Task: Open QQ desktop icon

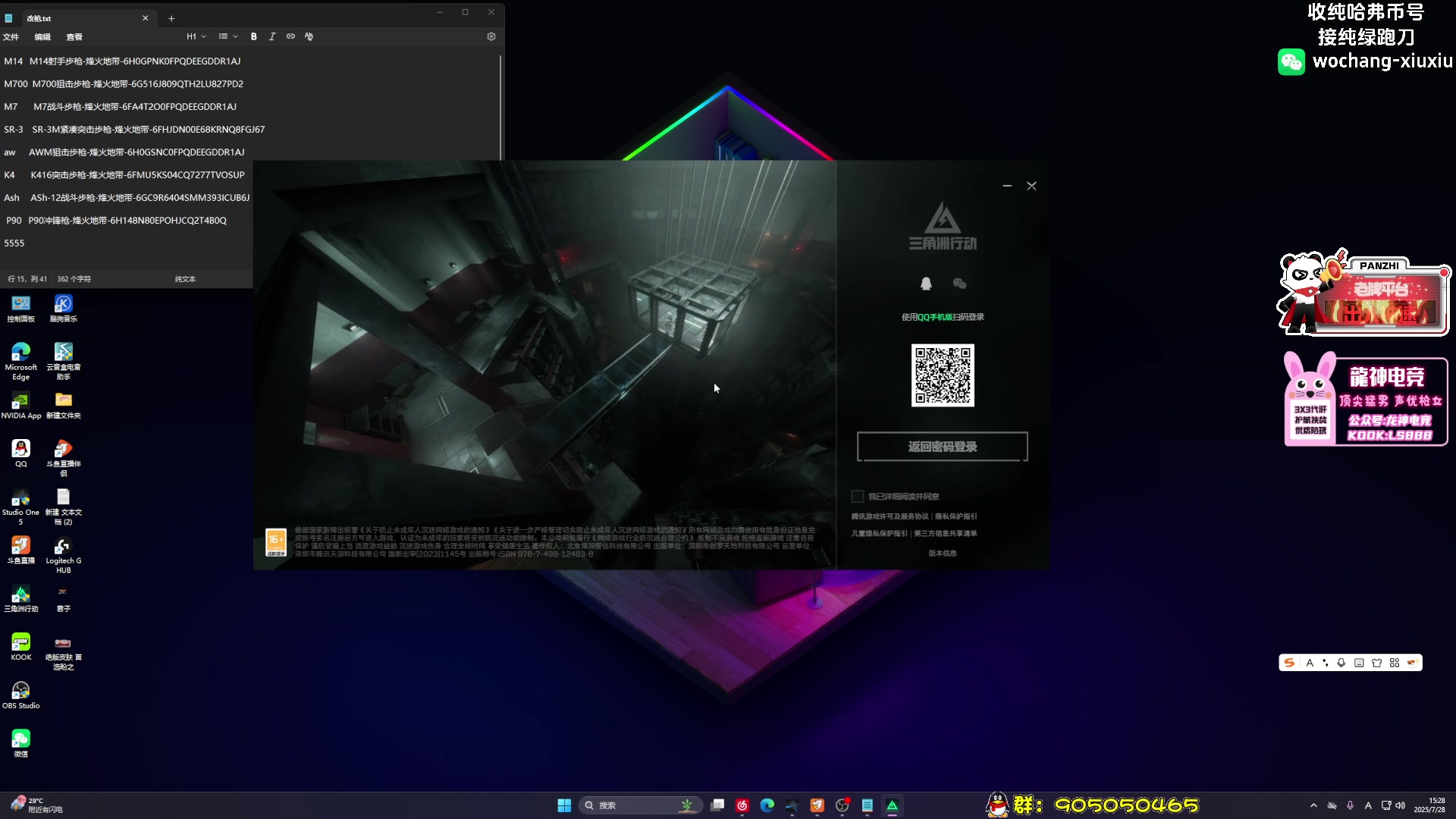Action: click(x=21, y=453)
